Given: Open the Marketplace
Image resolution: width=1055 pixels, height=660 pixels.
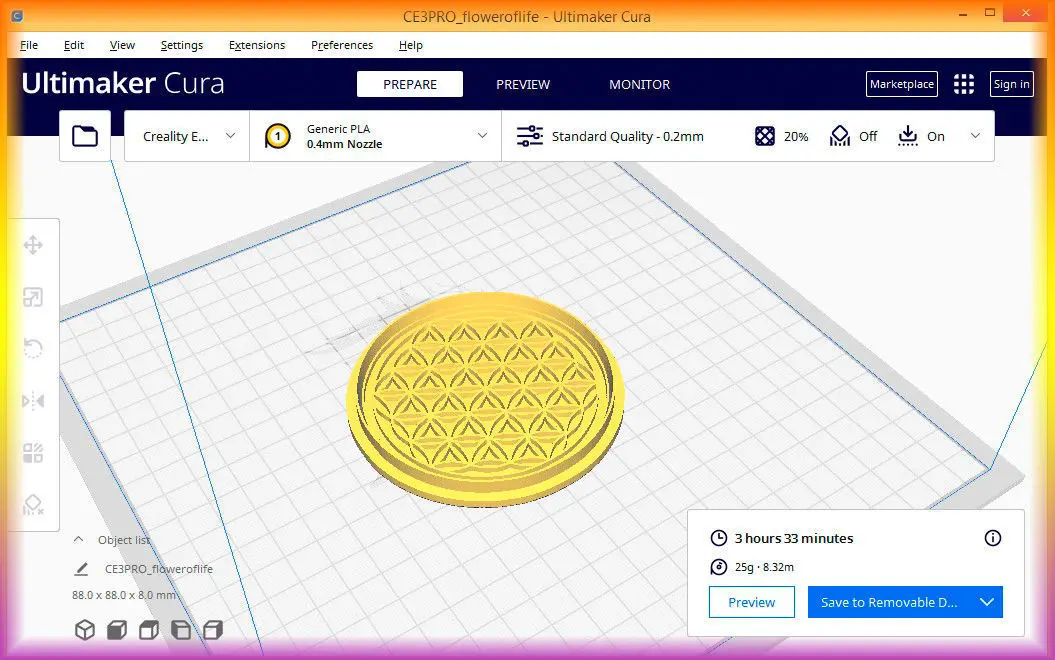Looking at the screenshot, I should 902,84.
